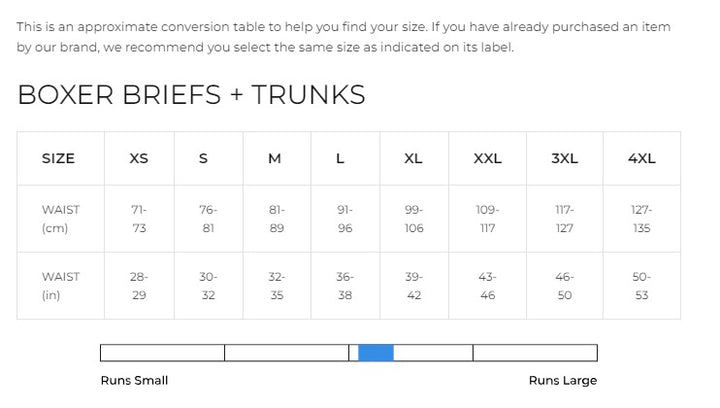Viewport: 720px width, 408px height.
Task: Click the BOXER BRIEFS + TRUNKS heading
Action: click(x=191, y=95)
